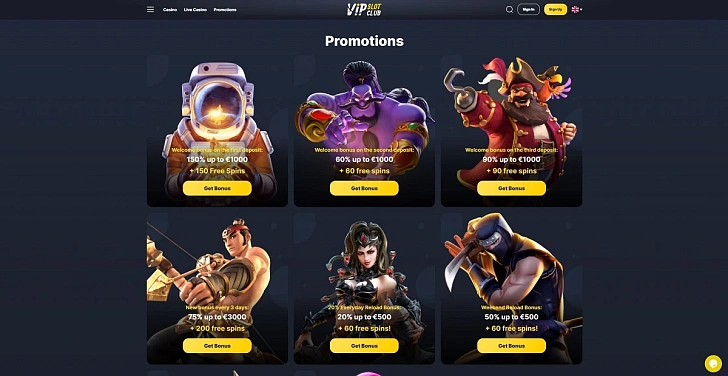This screenshot has width=728, height=376.
Task: Click the yellow Sign Up button
Action: pyautogui.click(x=555, y=9)
